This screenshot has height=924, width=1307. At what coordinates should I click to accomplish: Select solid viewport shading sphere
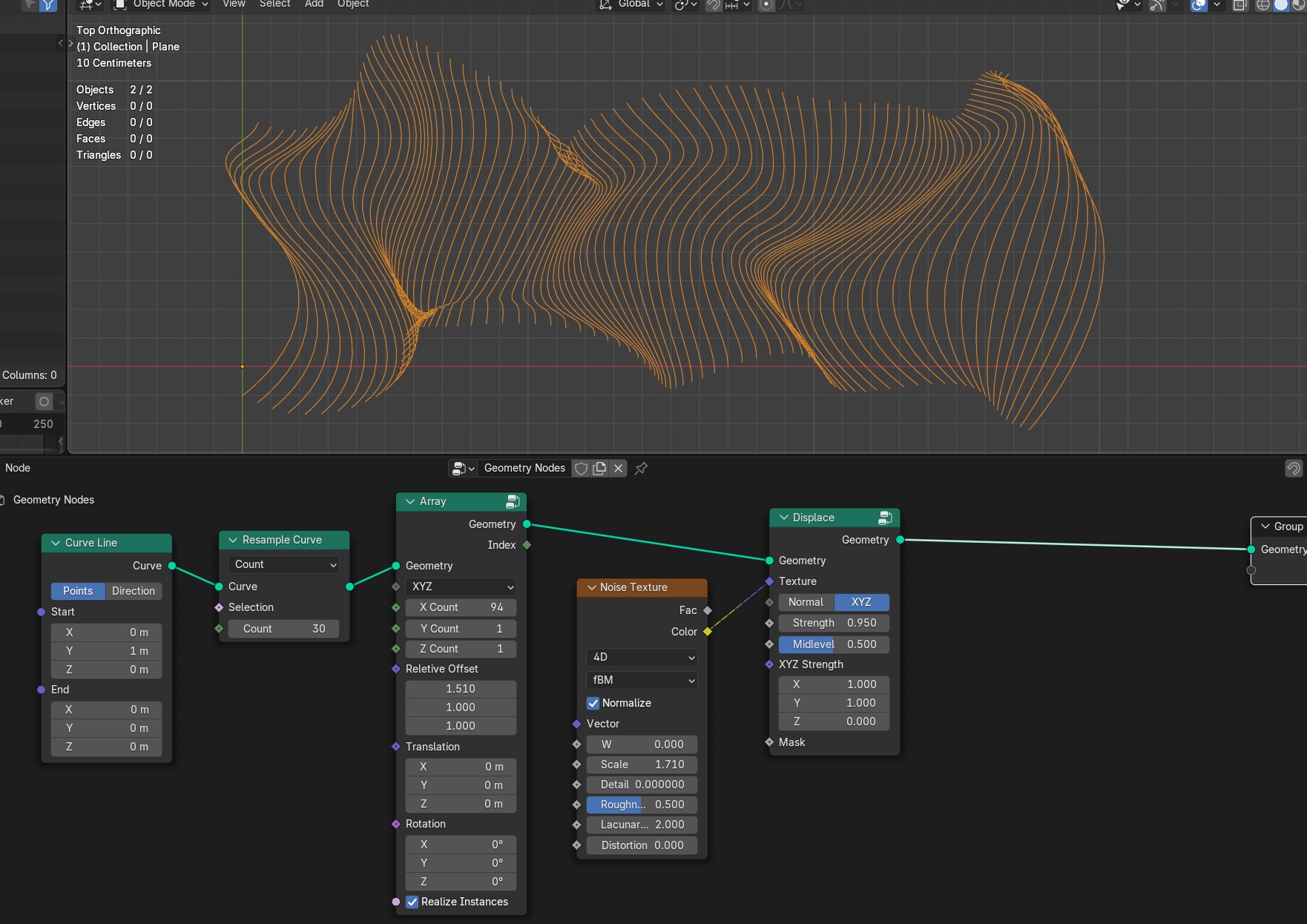tap(1281, 4)
